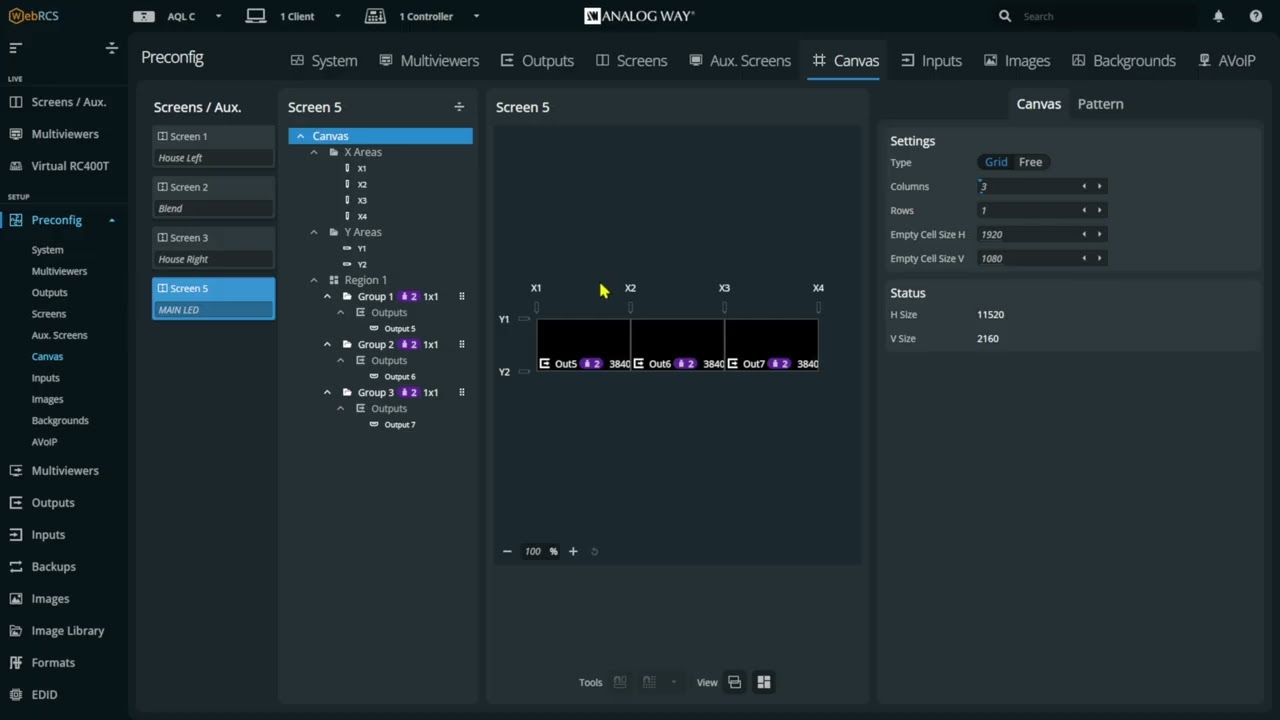Open Formats in sidebar

pos(53,663)
